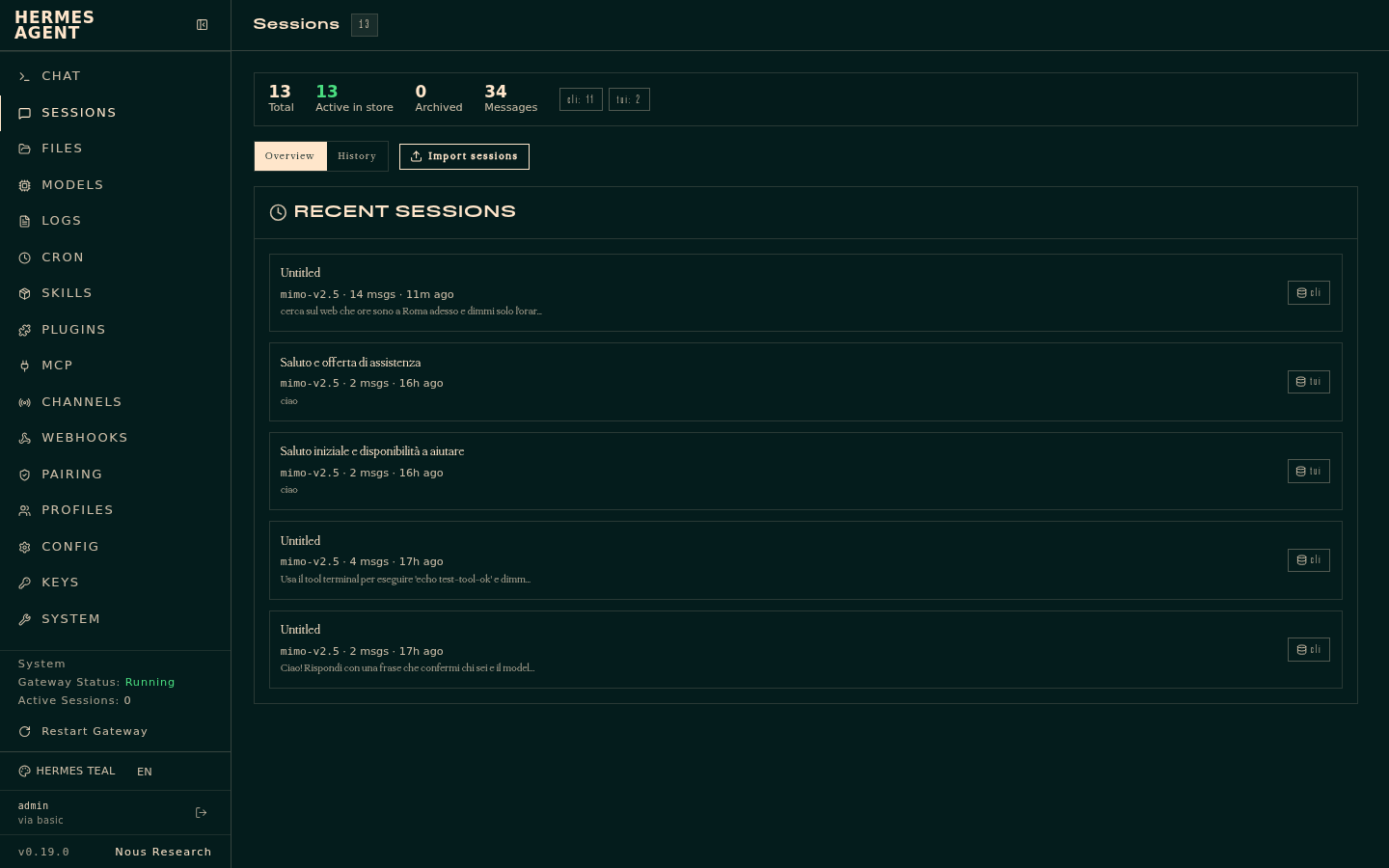Open Cron via the clock icon
The height and width of the screenshot is (868, 1389).
(25, 258)
